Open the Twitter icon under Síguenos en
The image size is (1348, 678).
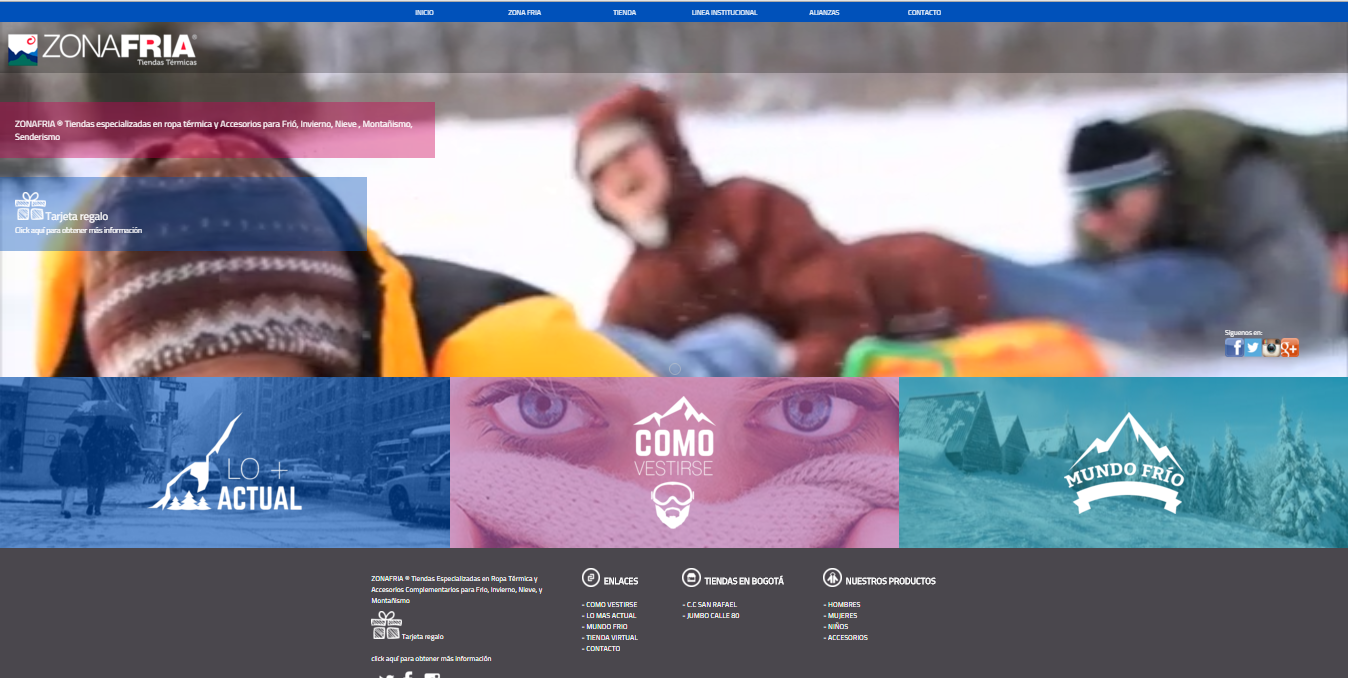(1252, 348)
